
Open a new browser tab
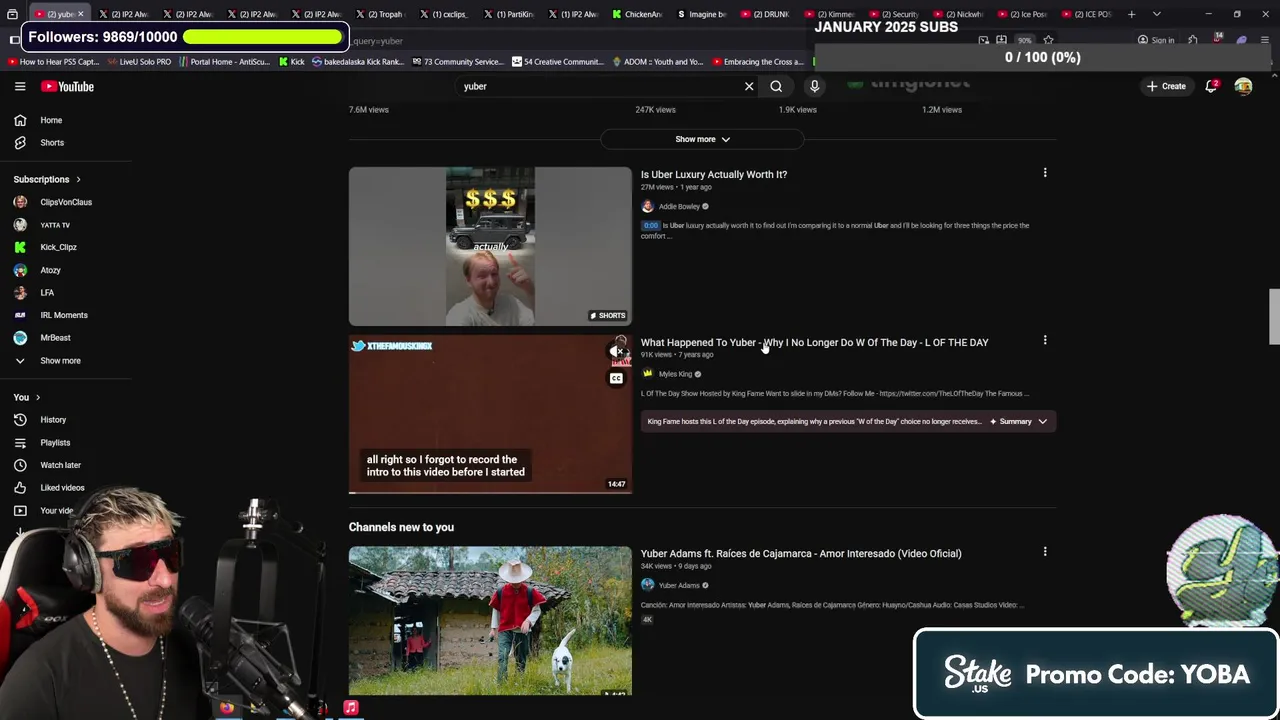coord(1131,14)
